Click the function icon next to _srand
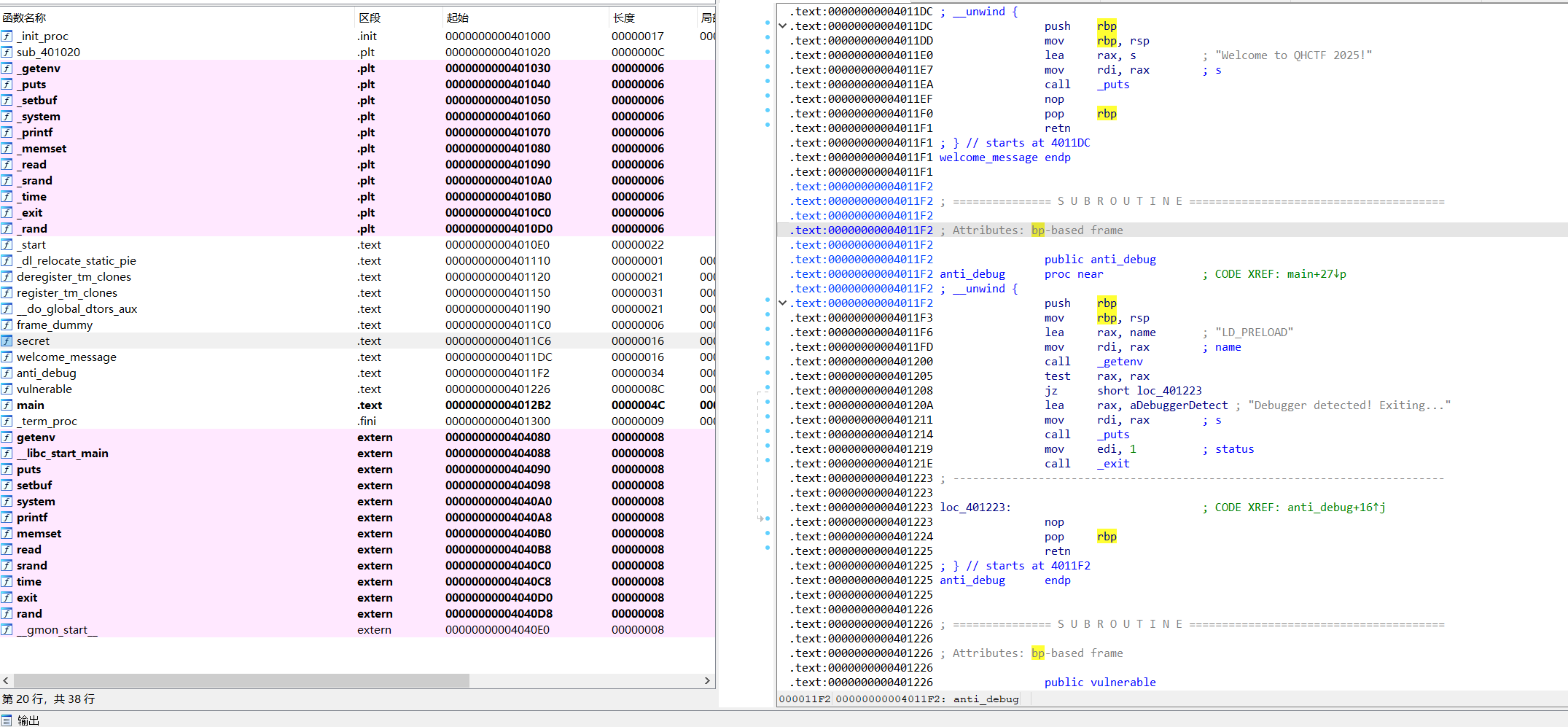The height and width of the screenshot is (727, 1568). (x=7, y=180)
